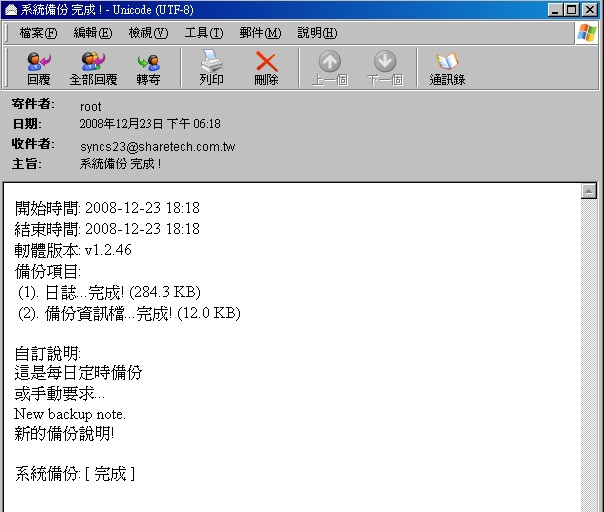Open the 編輯 (Edit) menu
Screen dimensions: 604x512
pos(92,33)
